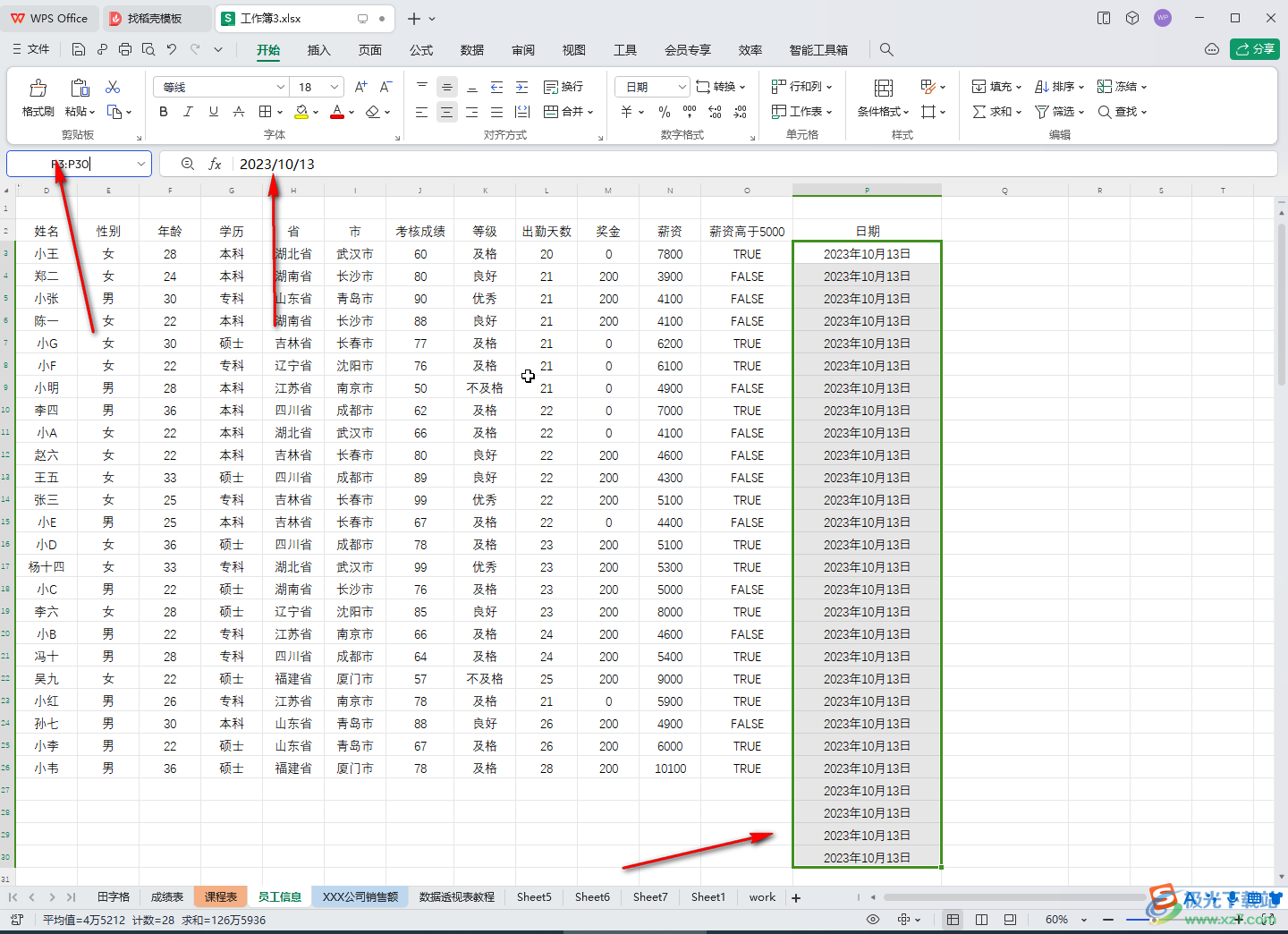Click the insert function fx icon

(215, 164)
